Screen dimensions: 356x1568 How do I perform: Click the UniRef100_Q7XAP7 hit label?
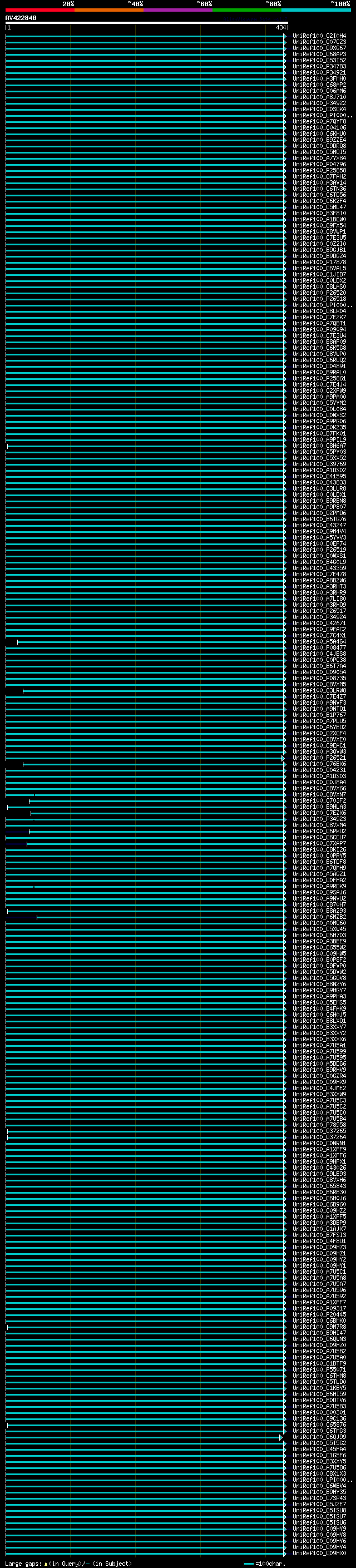[319, 844]
